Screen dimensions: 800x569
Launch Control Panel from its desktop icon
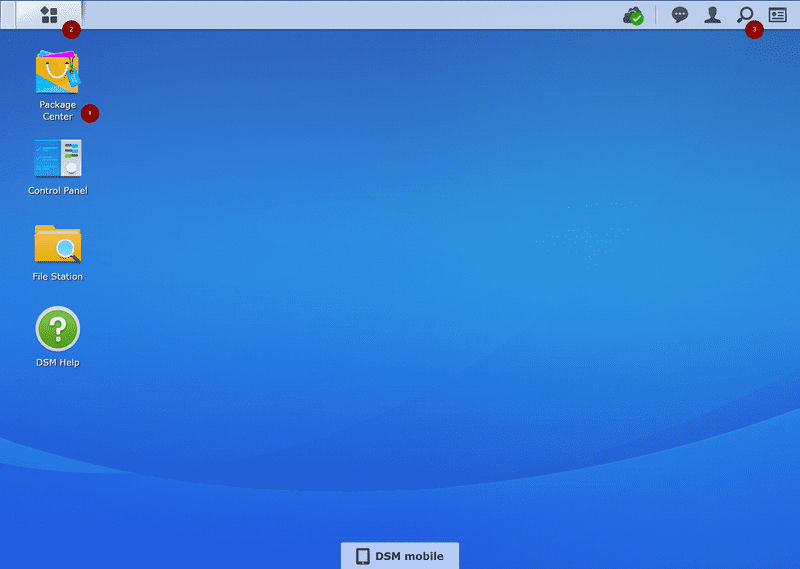point(57,158)
